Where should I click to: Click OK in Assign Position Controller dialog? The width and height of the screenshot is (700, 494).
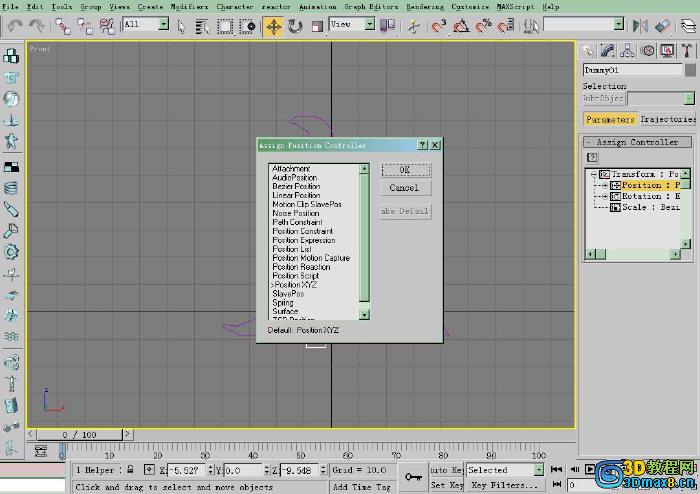point(405,170)
